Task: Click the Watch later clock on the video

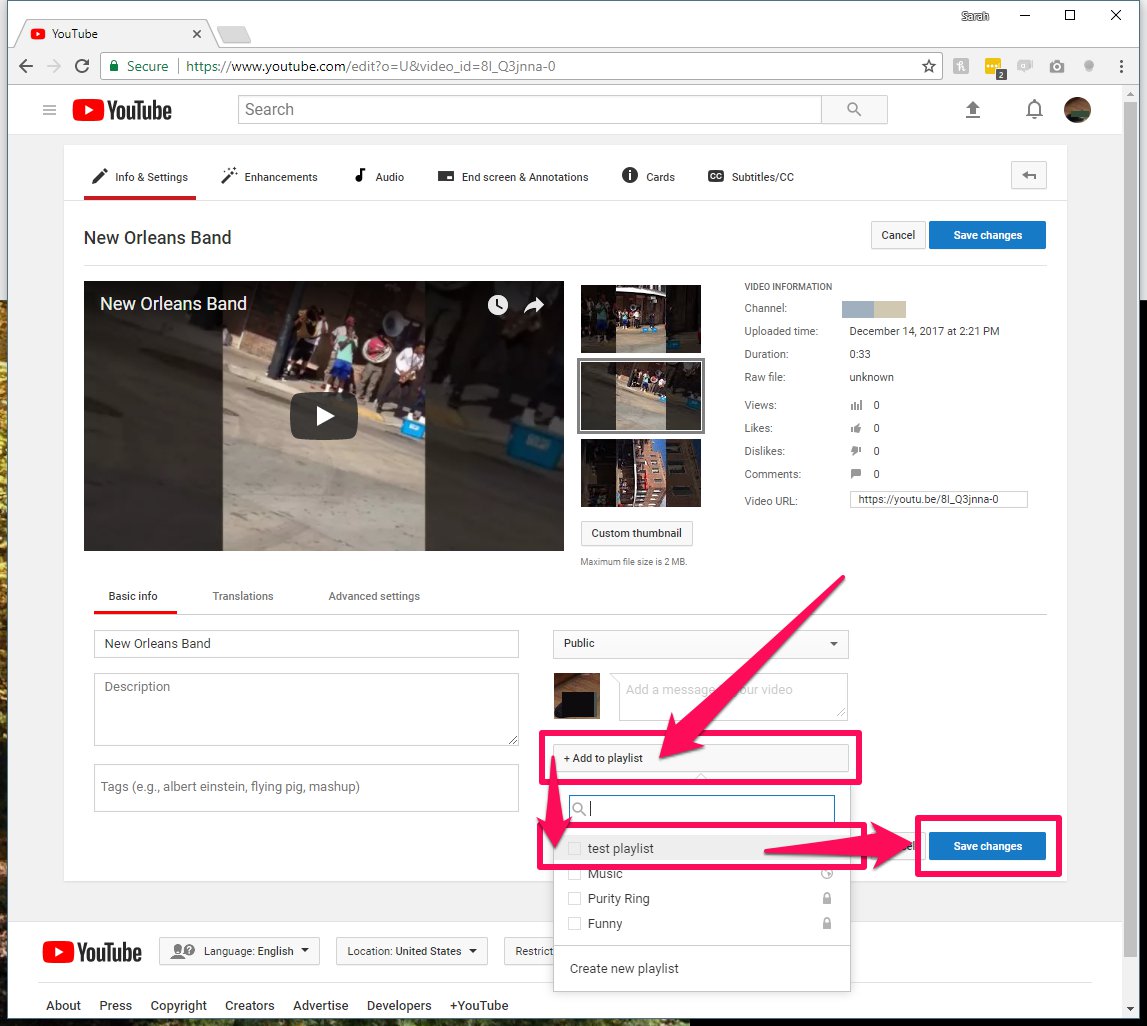Action: 497,305
